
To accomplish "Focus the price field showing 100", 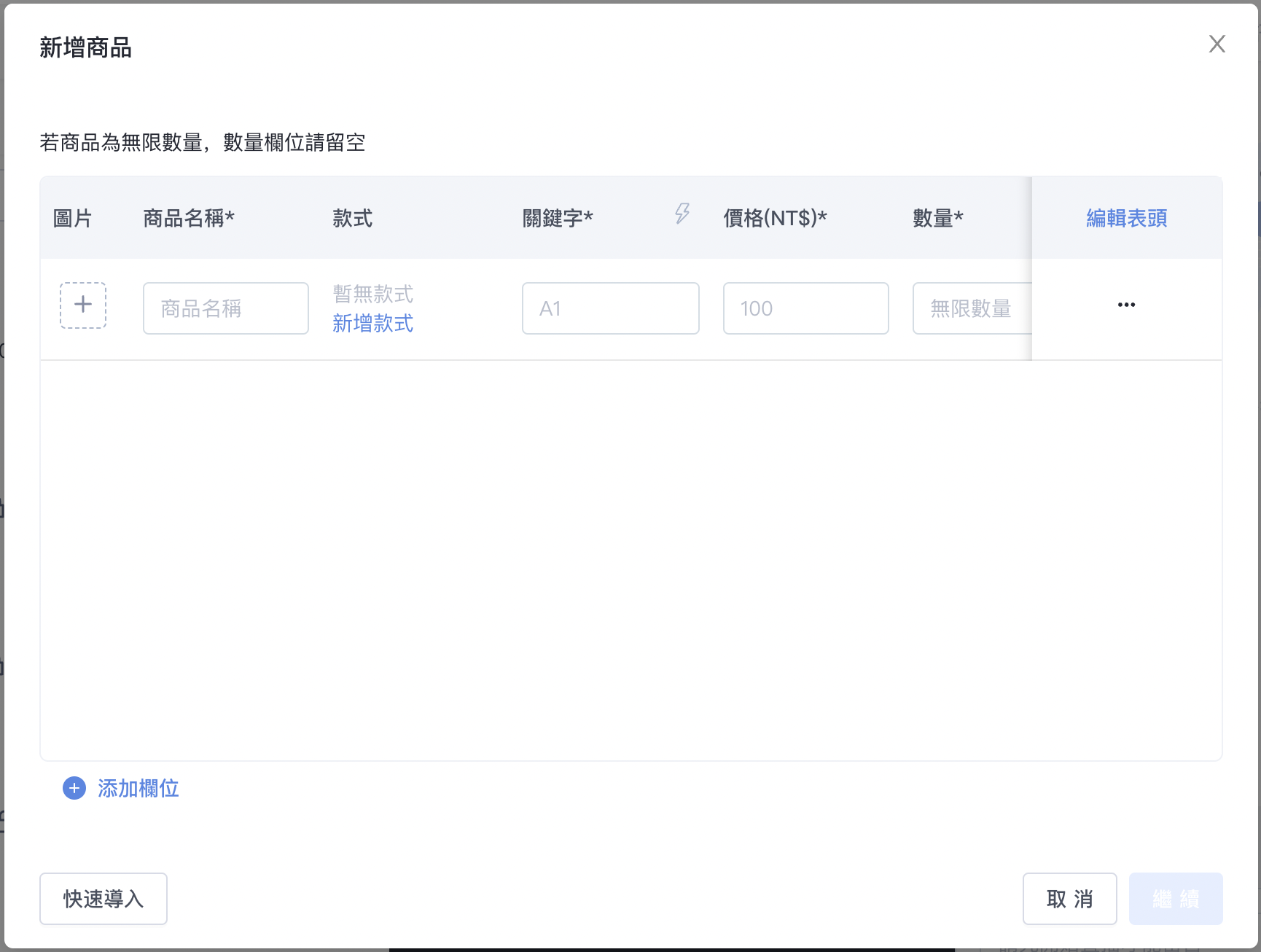I will (806, 308).
